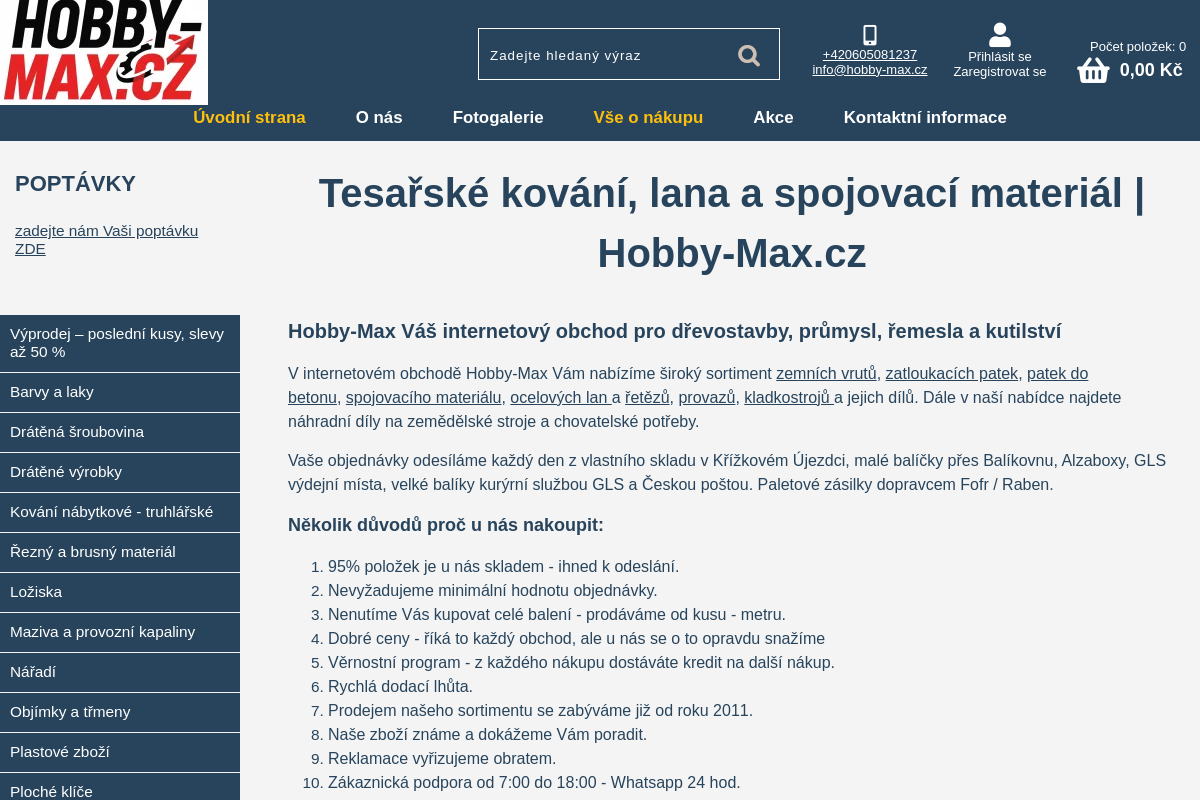1200x800 pixels.
Task: Open 'Maziva a provozní kapaliny' category
Action: pyautogui.click(x=120, y=632)
